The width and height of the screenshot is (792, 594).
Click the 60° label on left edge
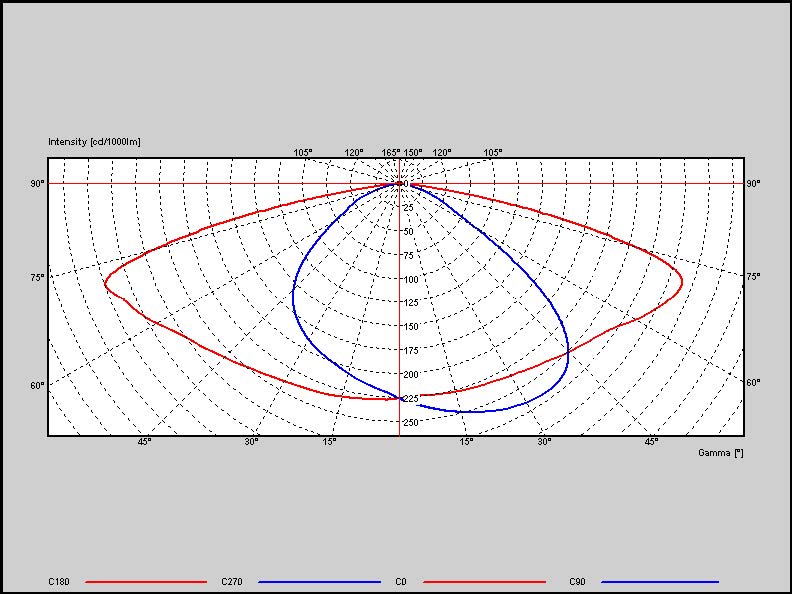[37, 385]
